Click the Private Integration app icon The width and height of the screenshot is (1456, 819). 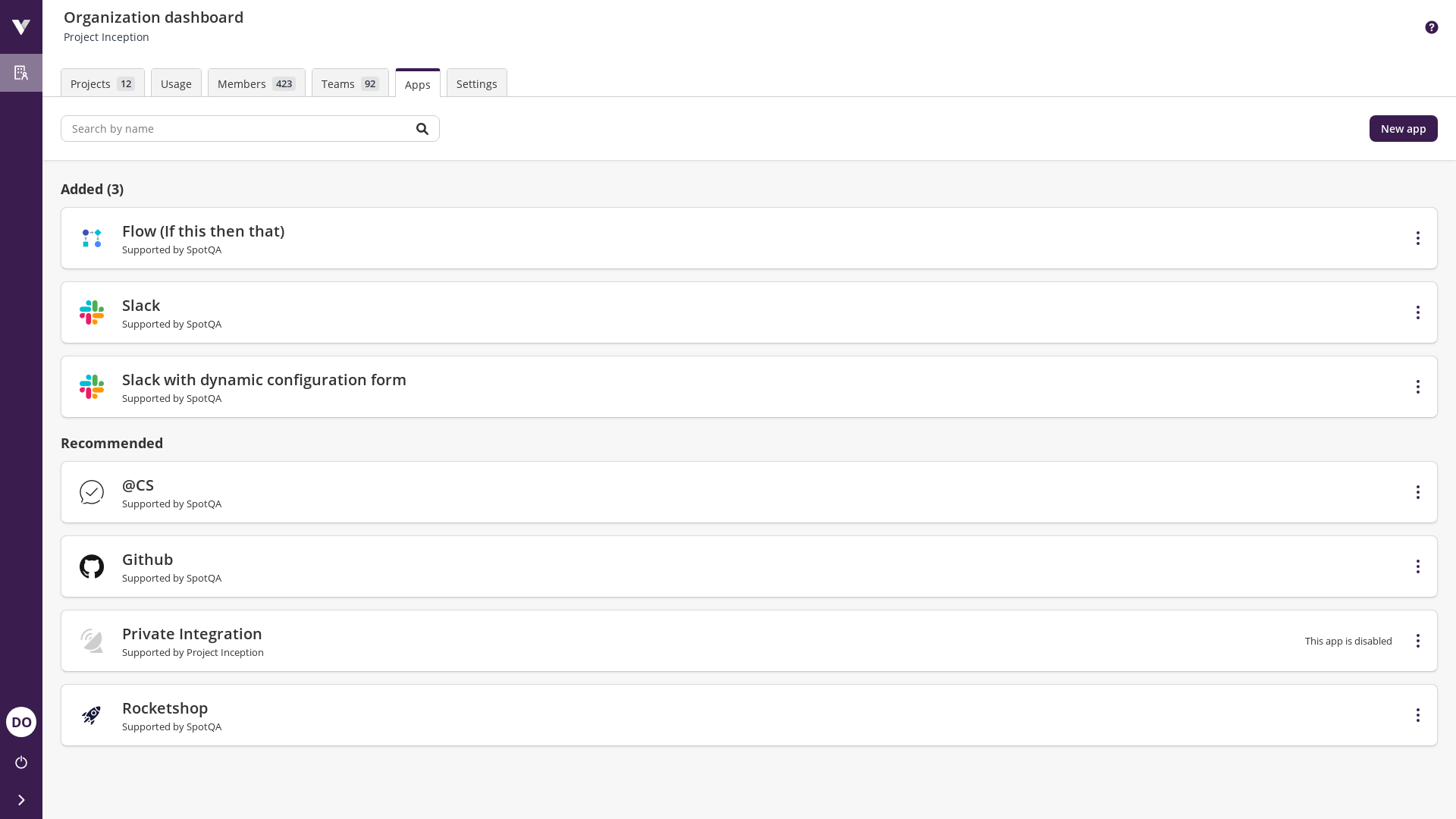(92, 641)
